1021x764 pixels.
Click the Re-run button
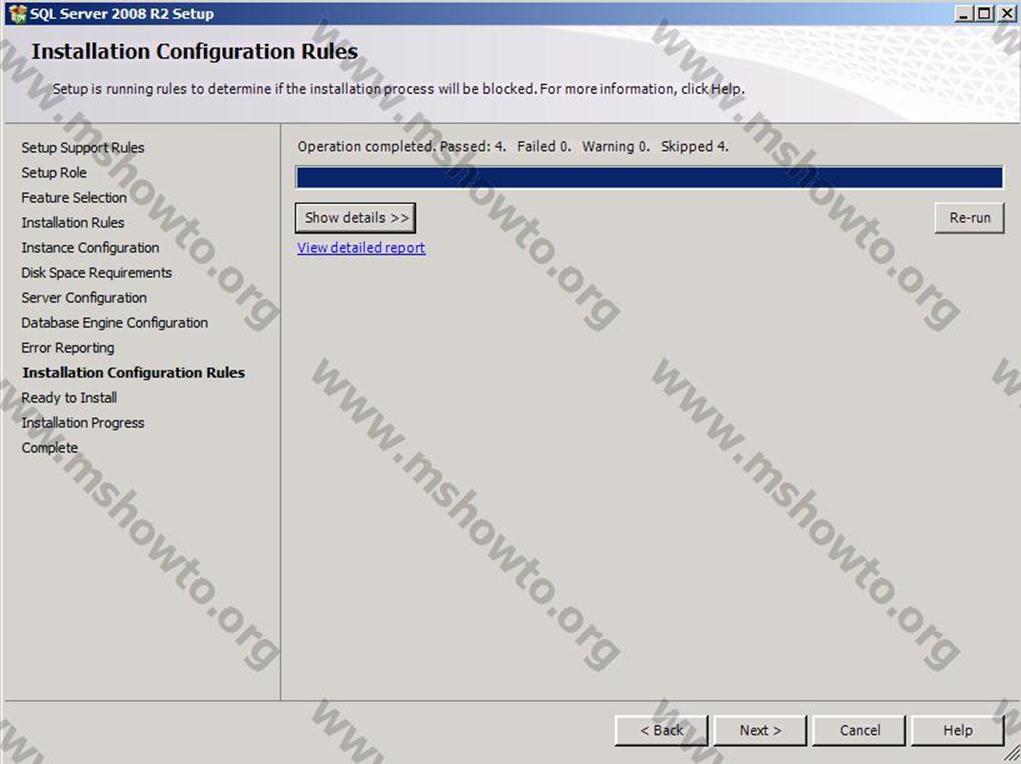click(x=970, y=218)
